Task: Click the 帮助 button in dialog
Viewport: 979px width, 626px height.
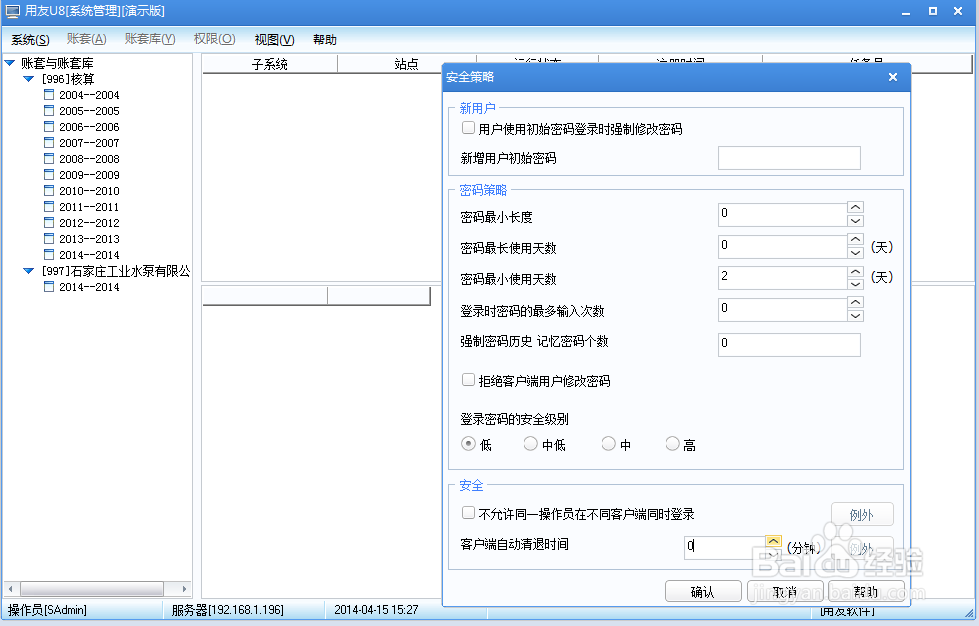Action: tap(866, 591)
